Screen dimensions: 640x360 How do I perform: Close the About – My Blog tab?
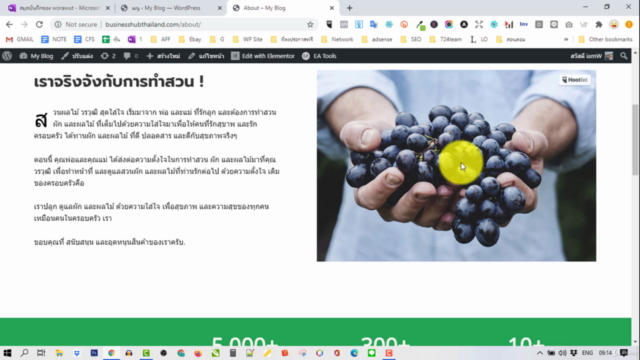pos(331,8)
